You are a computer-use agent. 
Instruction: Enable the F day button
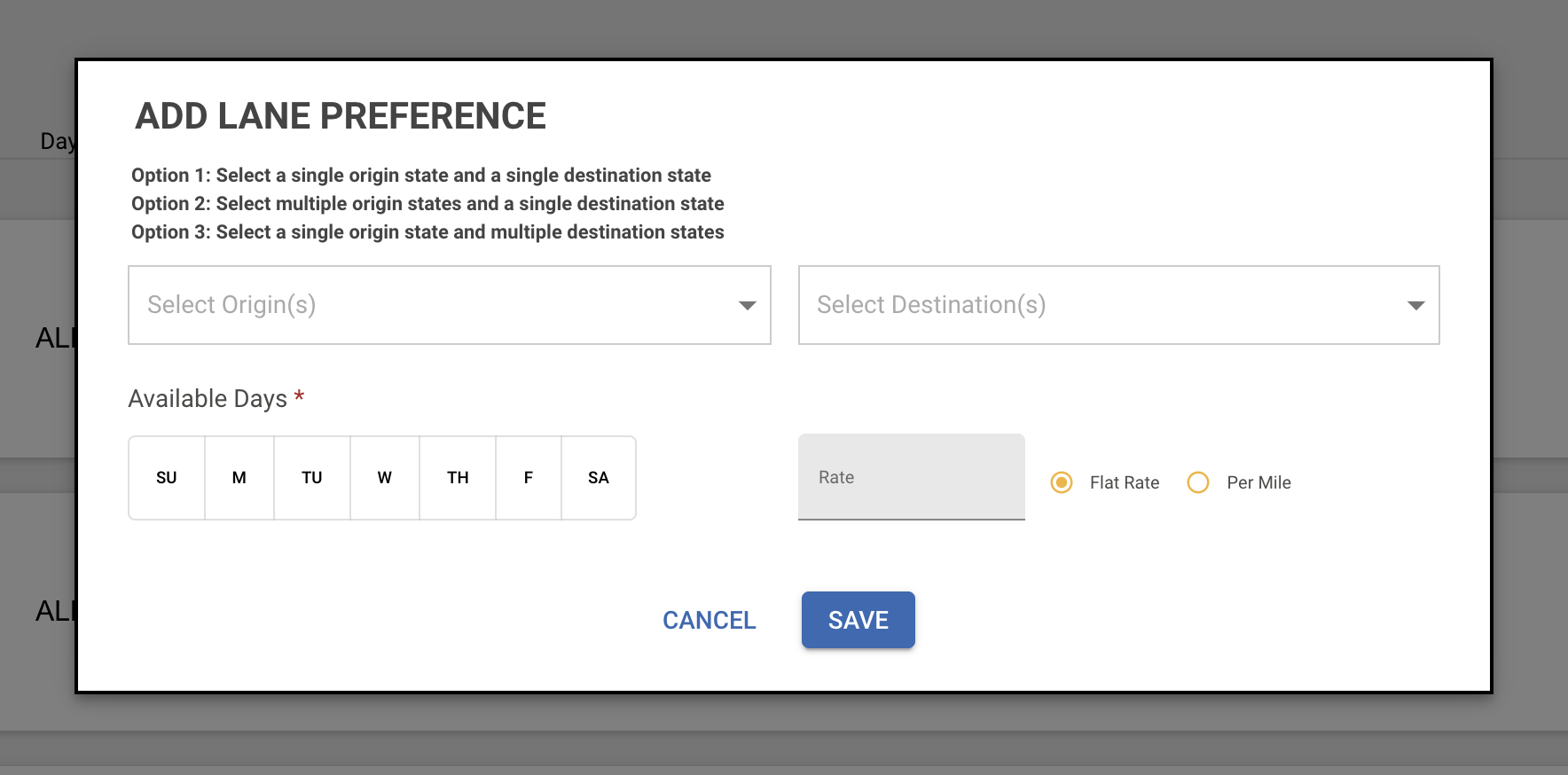click(x=529, y=478)
